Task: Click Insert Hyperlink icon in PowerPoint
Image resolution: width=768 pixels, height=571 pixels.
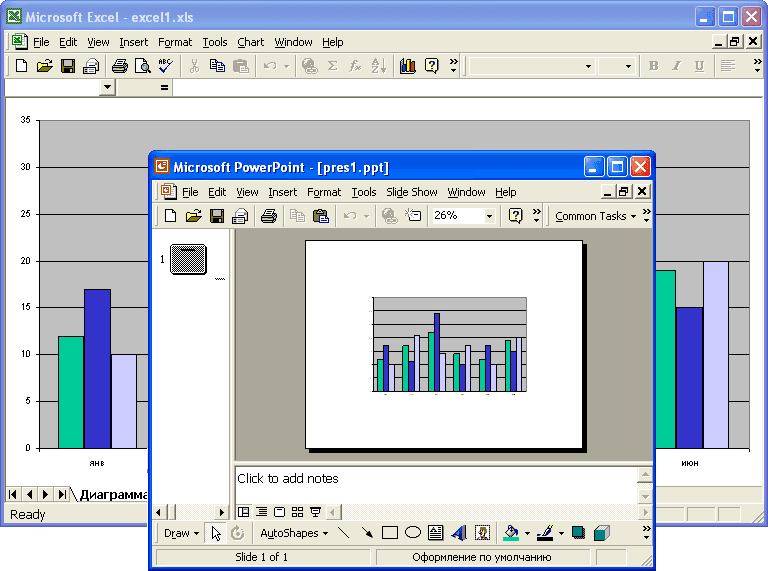Action: 390,215
